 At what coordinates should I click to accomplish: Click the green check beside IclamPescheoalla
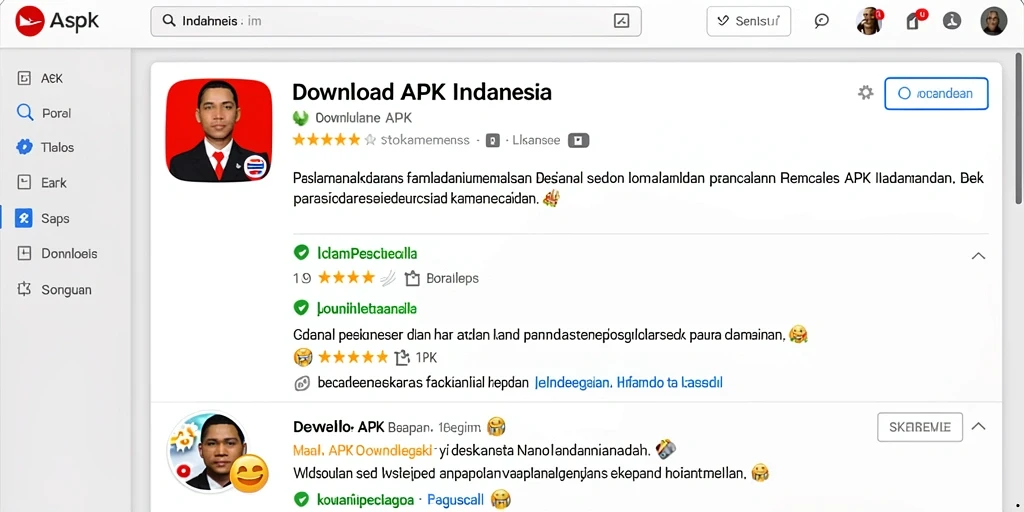pos(301,253)
